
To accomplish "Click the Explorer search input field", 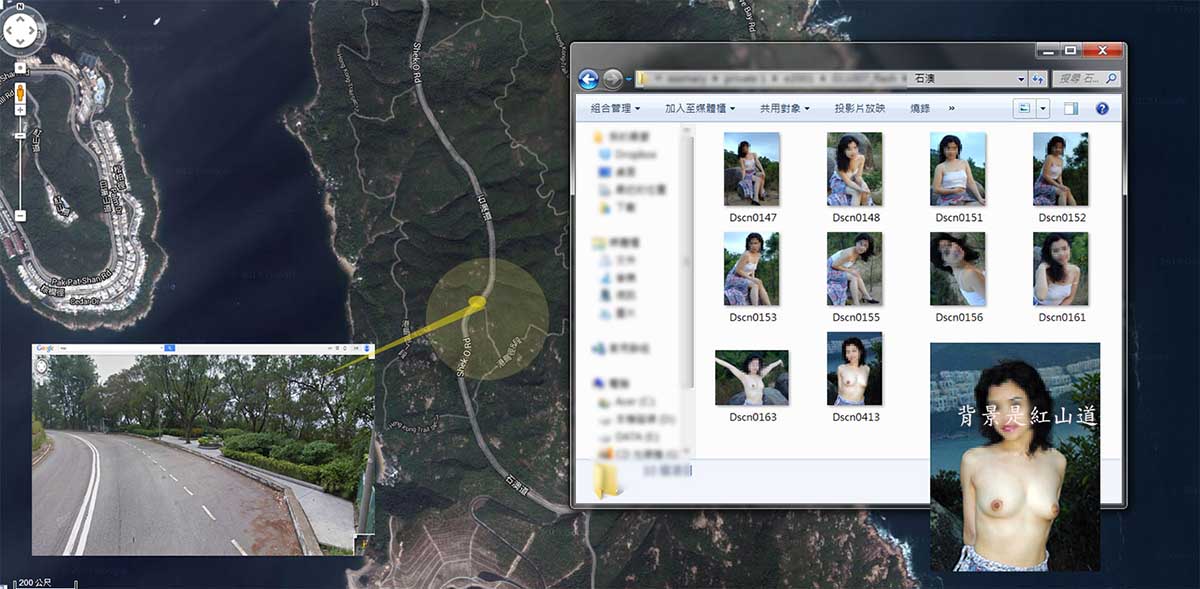I will click(1078, 78).
